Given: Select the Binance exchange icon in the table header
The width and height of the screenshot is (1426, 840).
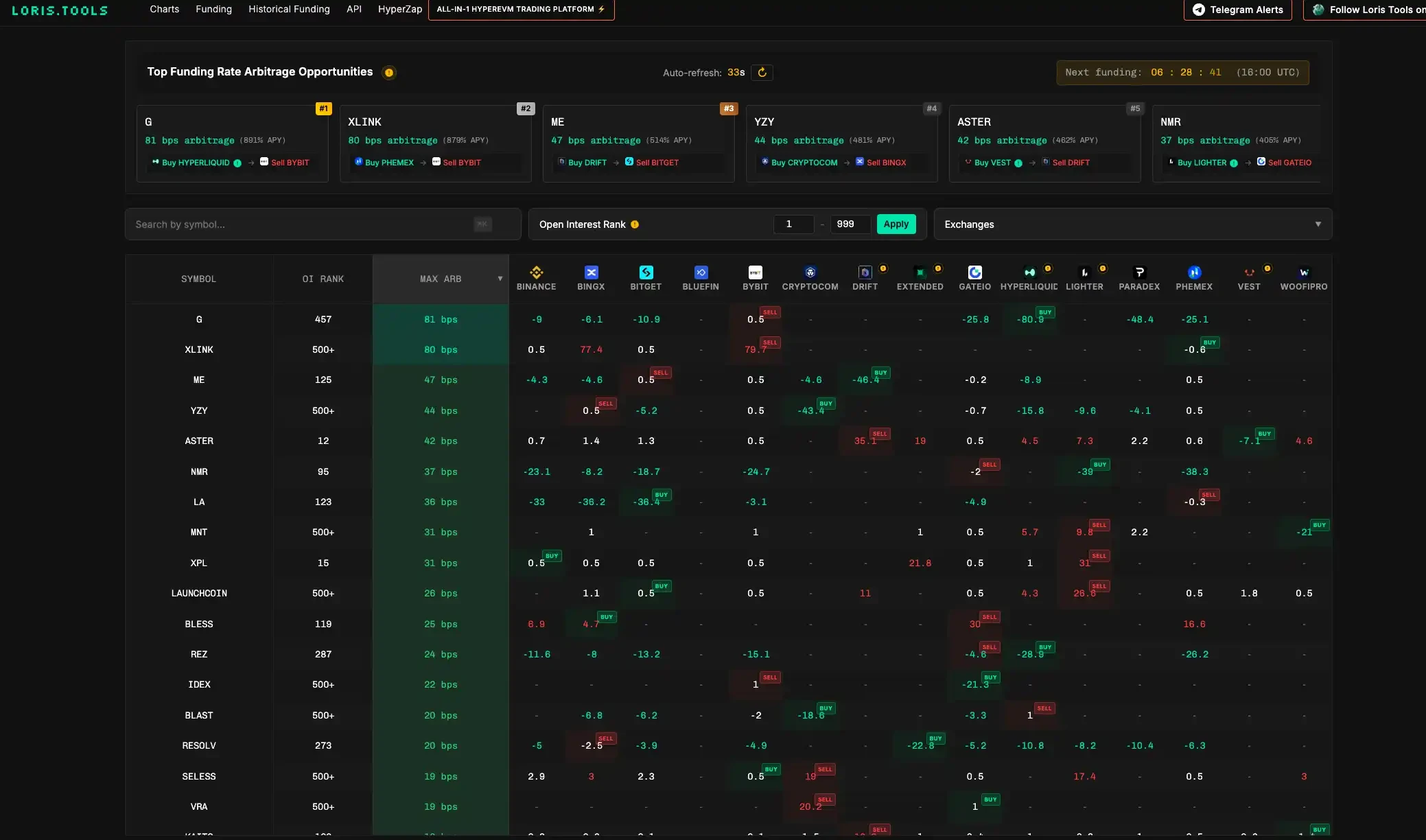Looking at the screenshot, I should (x=536, y=272).
